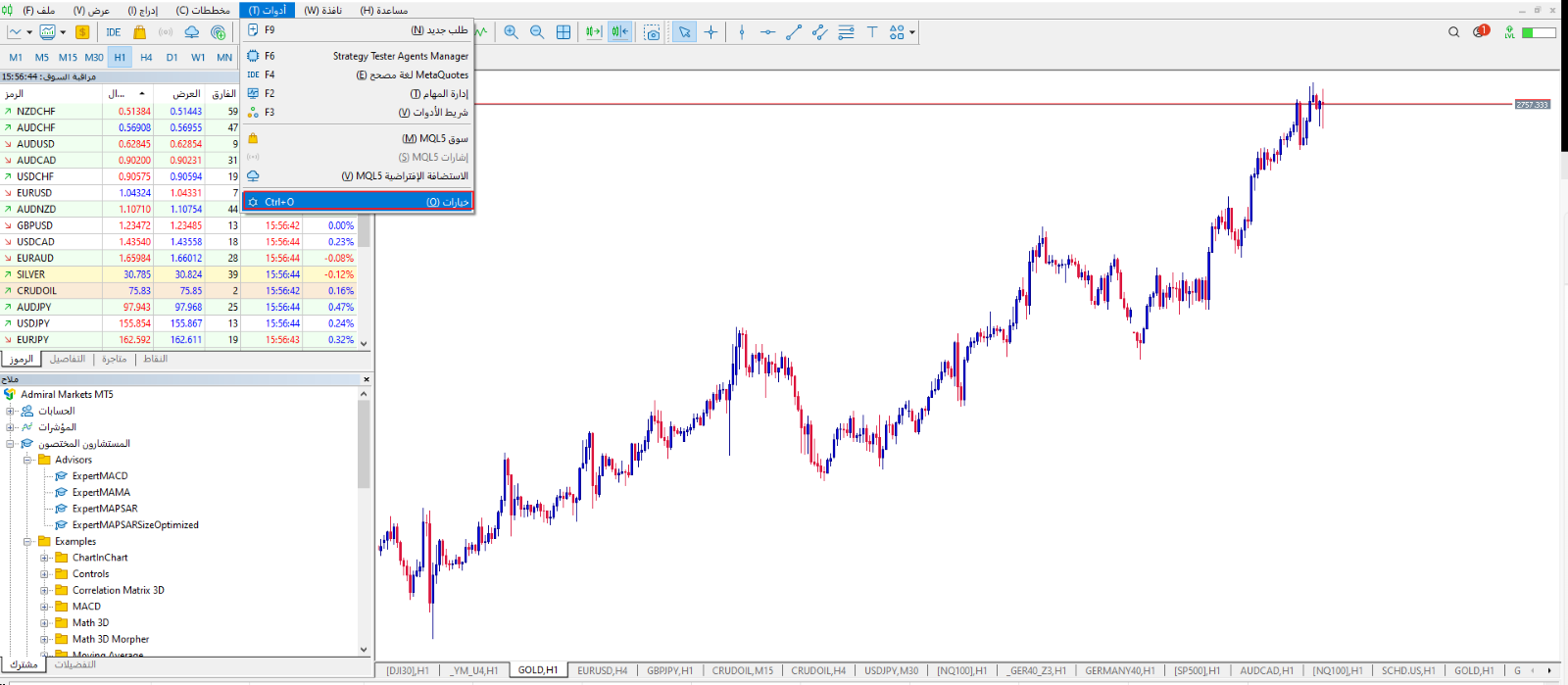Open the objects shapes dropdown arrow

pos(912,32)
